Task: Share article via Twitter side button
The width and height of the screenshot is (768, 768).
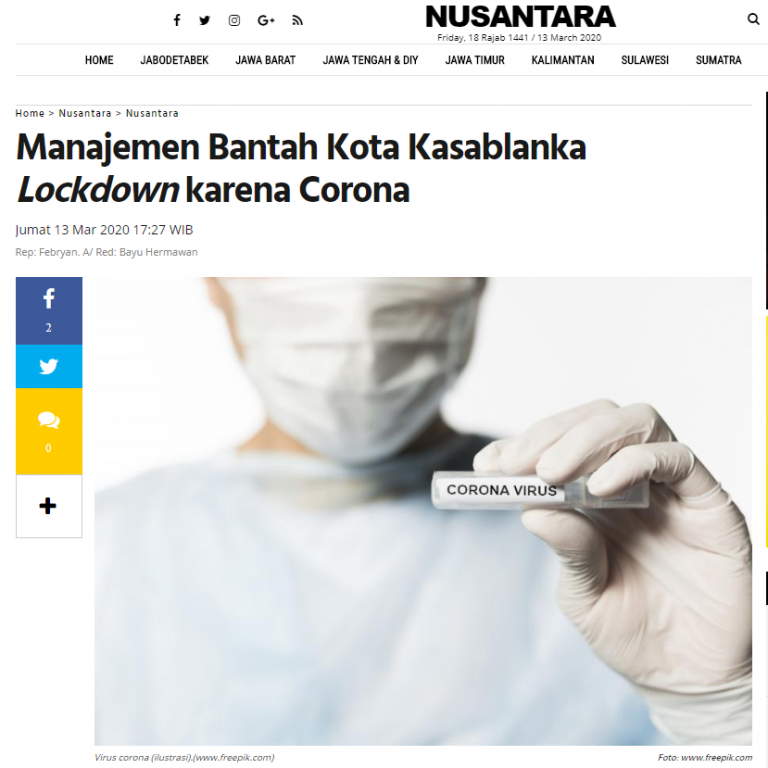Action: click(49, 366)
